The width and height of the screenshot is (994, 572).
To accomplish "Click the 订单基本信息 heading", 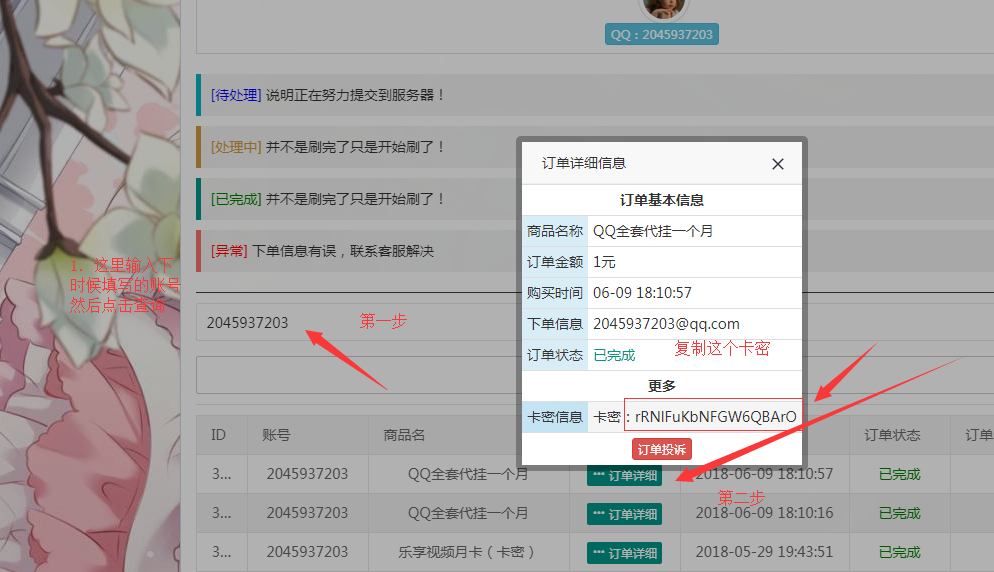I will click(662, 200).
